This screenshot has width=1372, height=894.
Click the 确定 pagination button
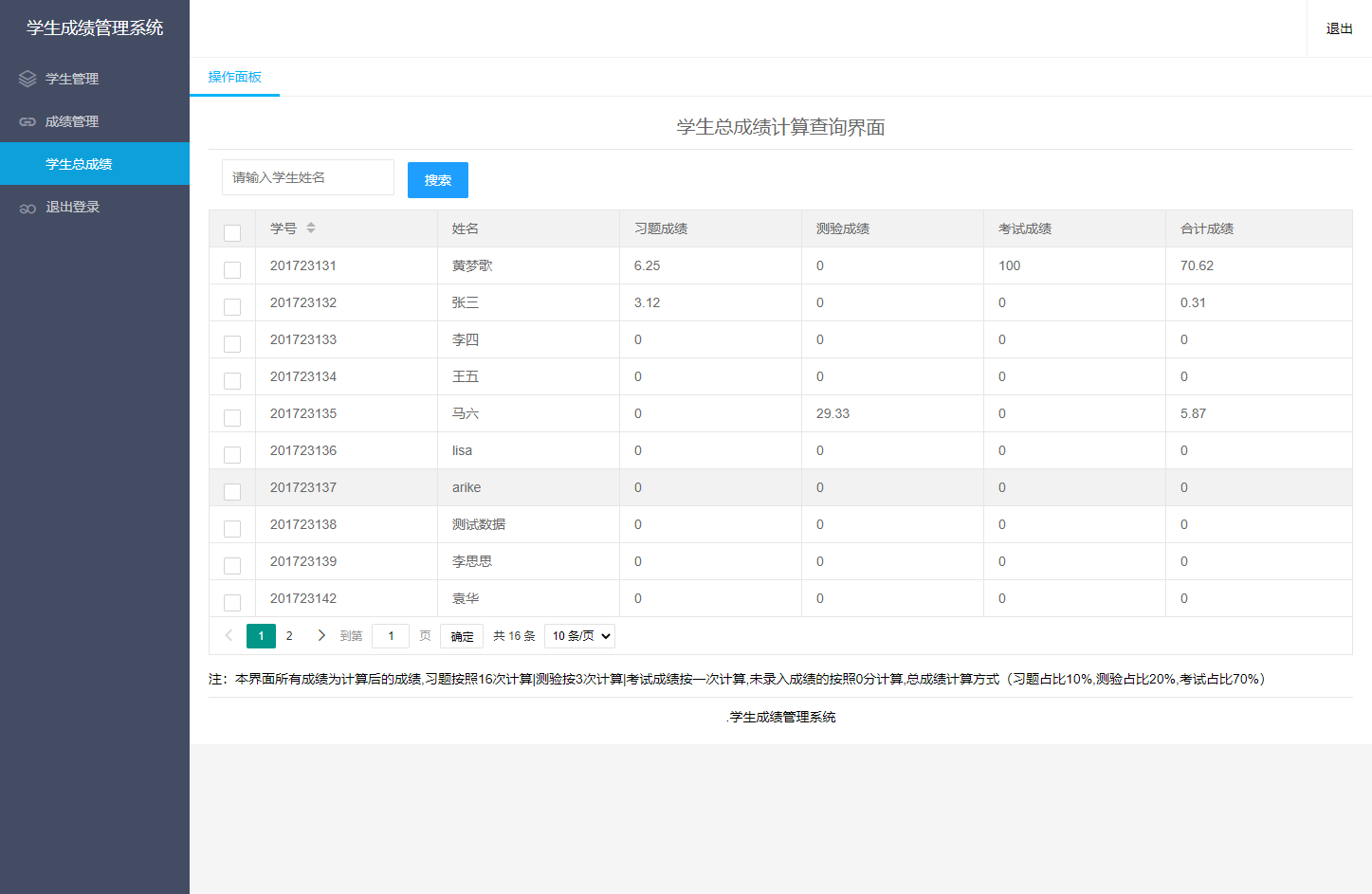tap(462, 636)
